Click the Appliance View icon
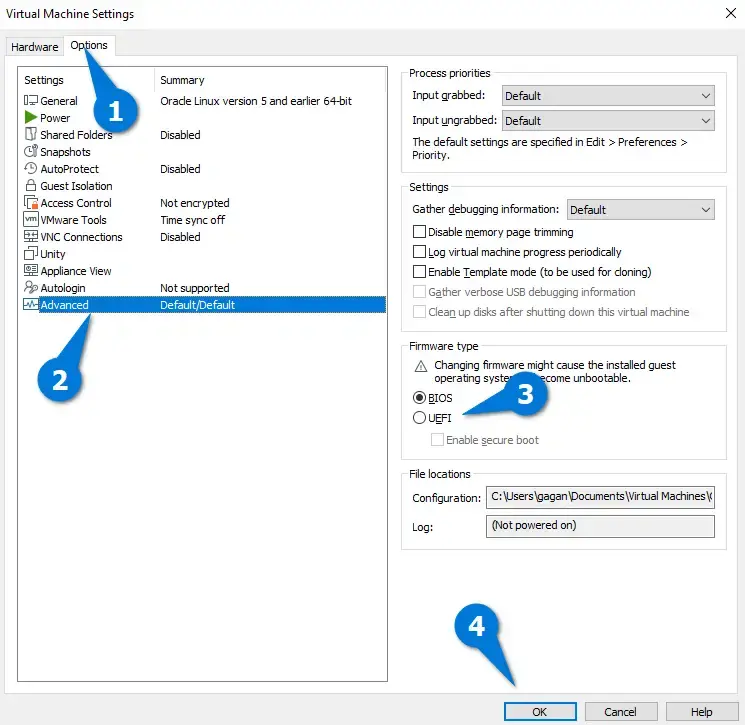This screenshot has height=725, width=745. [31, 270]
